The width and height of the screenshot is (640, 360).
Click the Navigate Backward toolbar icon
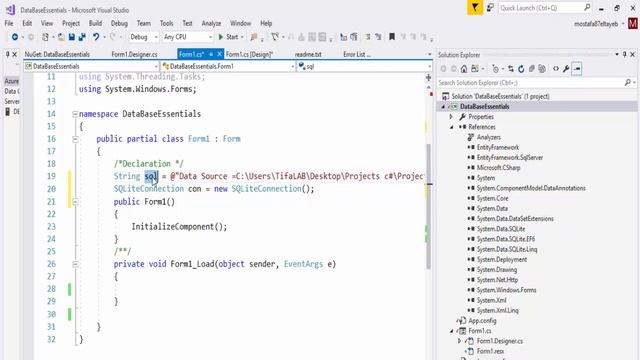(15, 37)
